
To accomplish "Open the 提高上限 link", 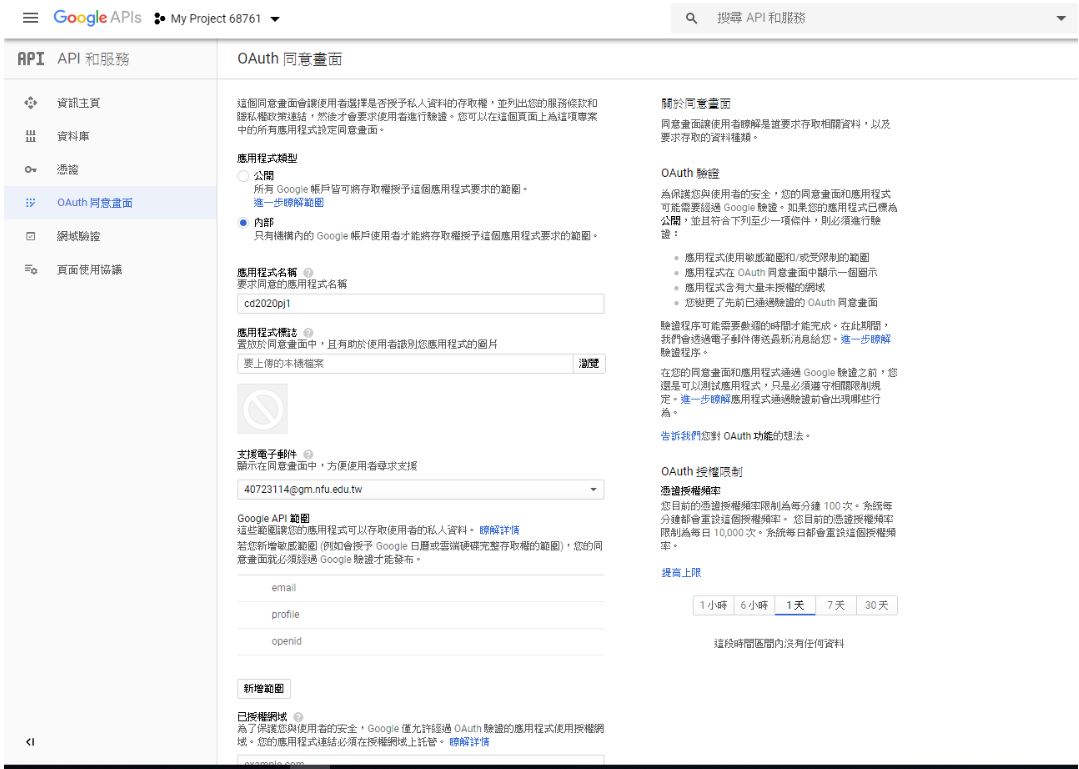I will click(x=681, y=572).
